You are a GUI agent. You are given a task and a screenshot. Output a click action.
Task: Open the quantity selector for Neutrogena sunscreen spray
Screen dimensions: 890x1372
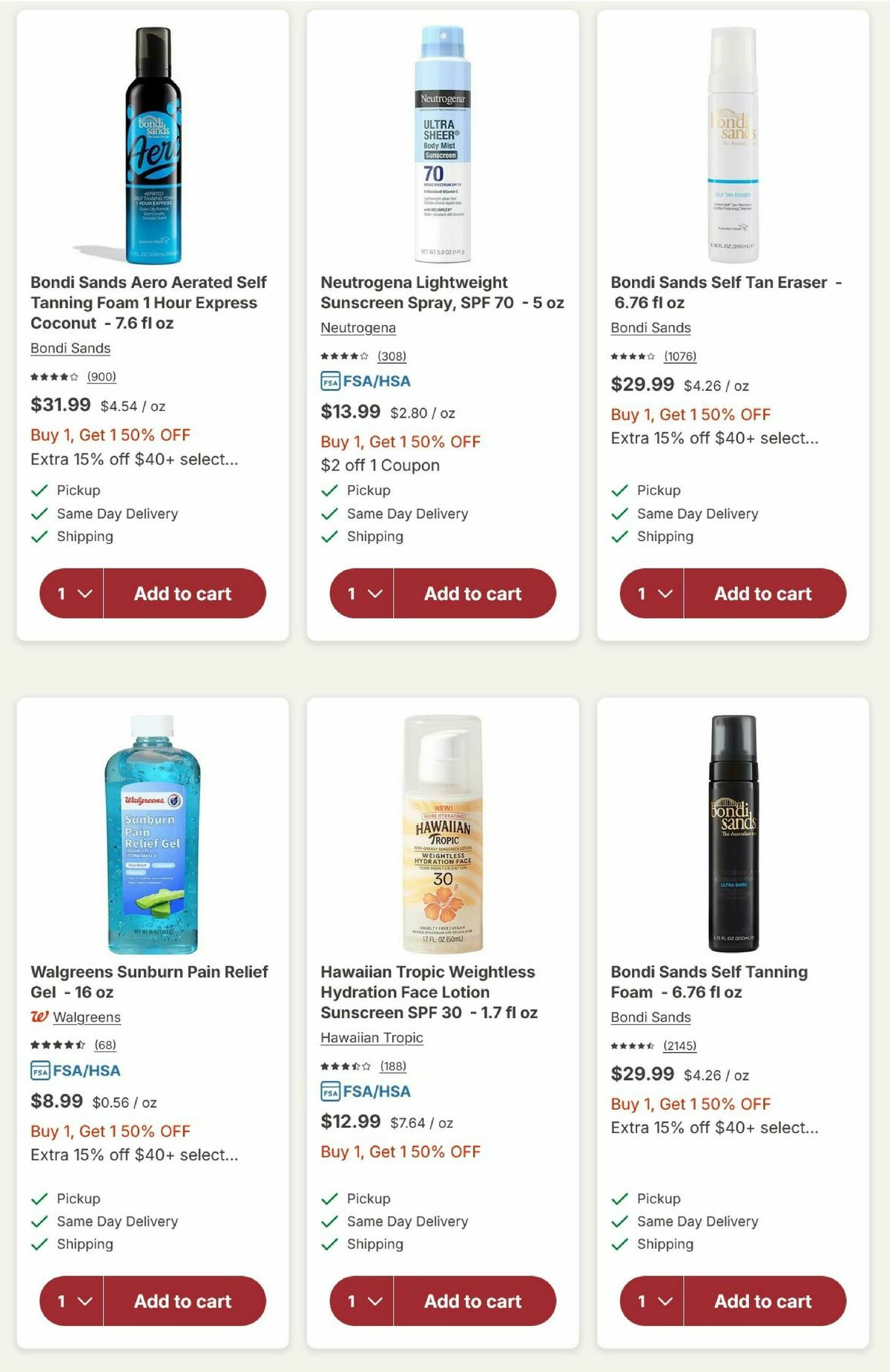coord(361,593)
